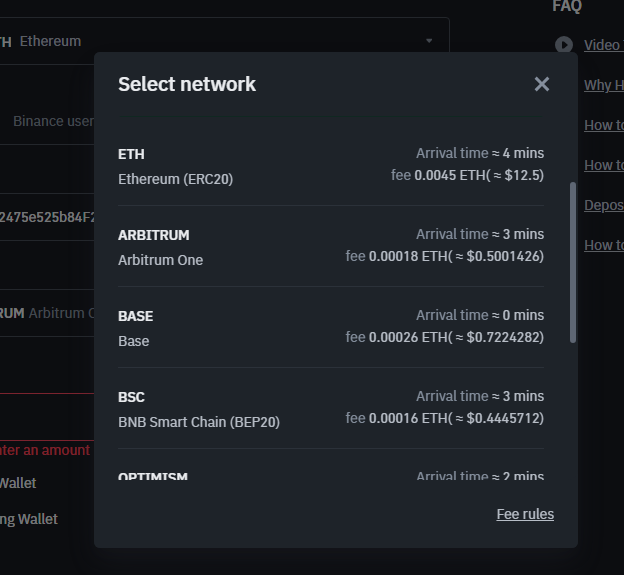Open the Video FAQ link

pyautogui.click(x=604, y=45)
